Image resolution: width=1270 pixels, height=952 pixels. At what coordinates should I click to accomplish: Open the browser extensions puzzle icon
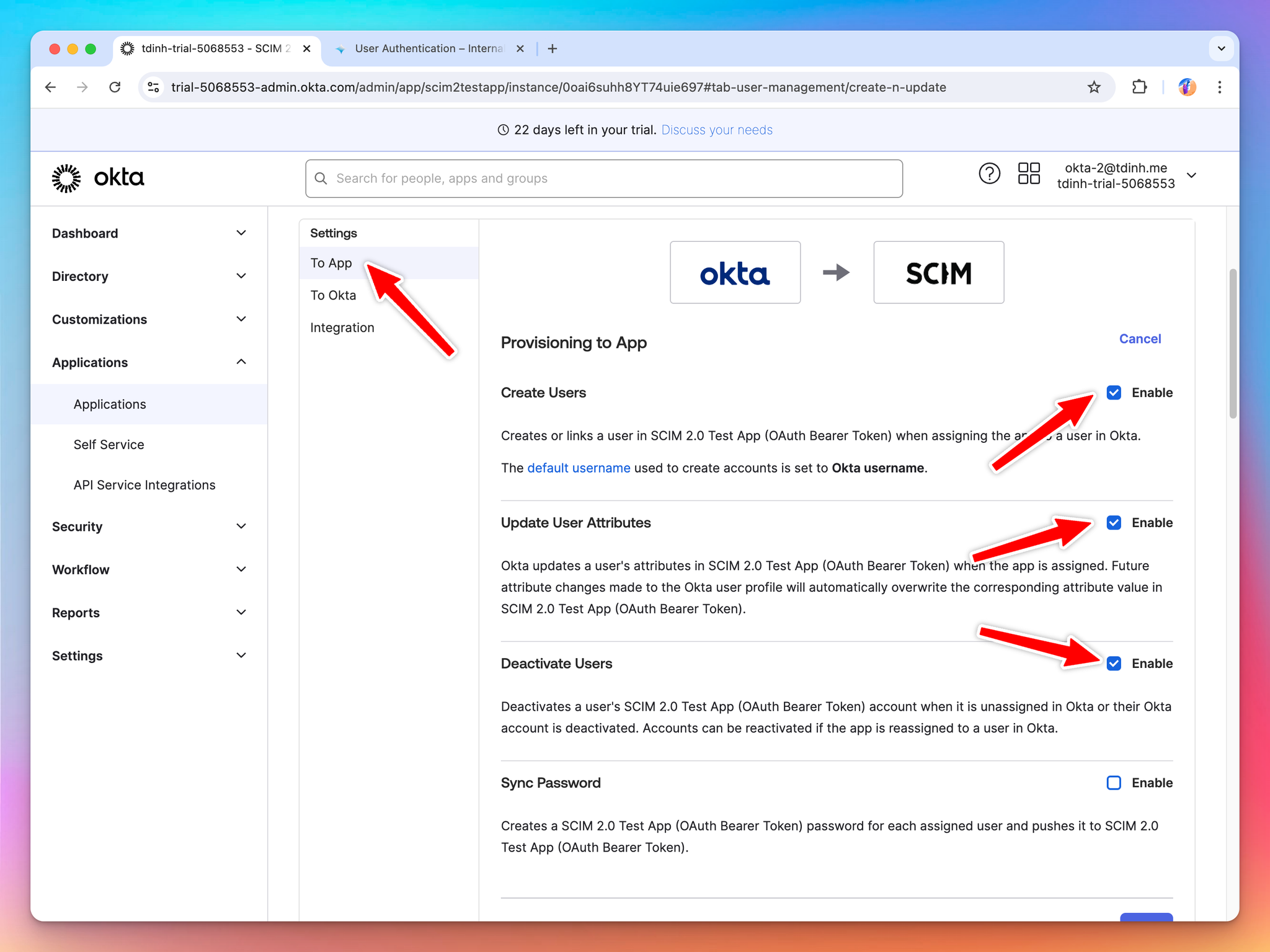pyautogui.click(x=1139, y=87)
